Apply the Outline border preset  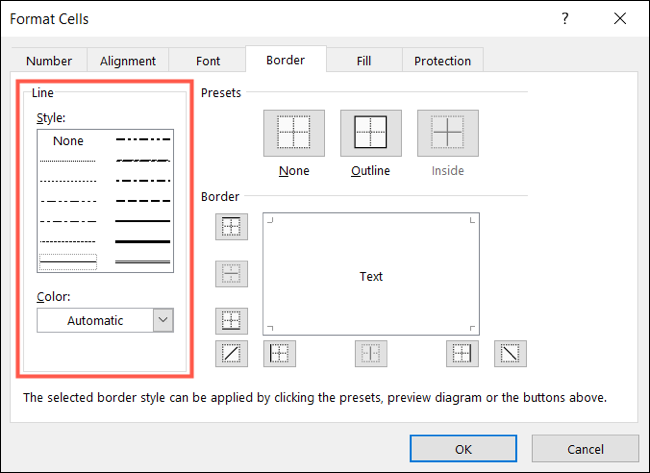[x=370, y=132]
